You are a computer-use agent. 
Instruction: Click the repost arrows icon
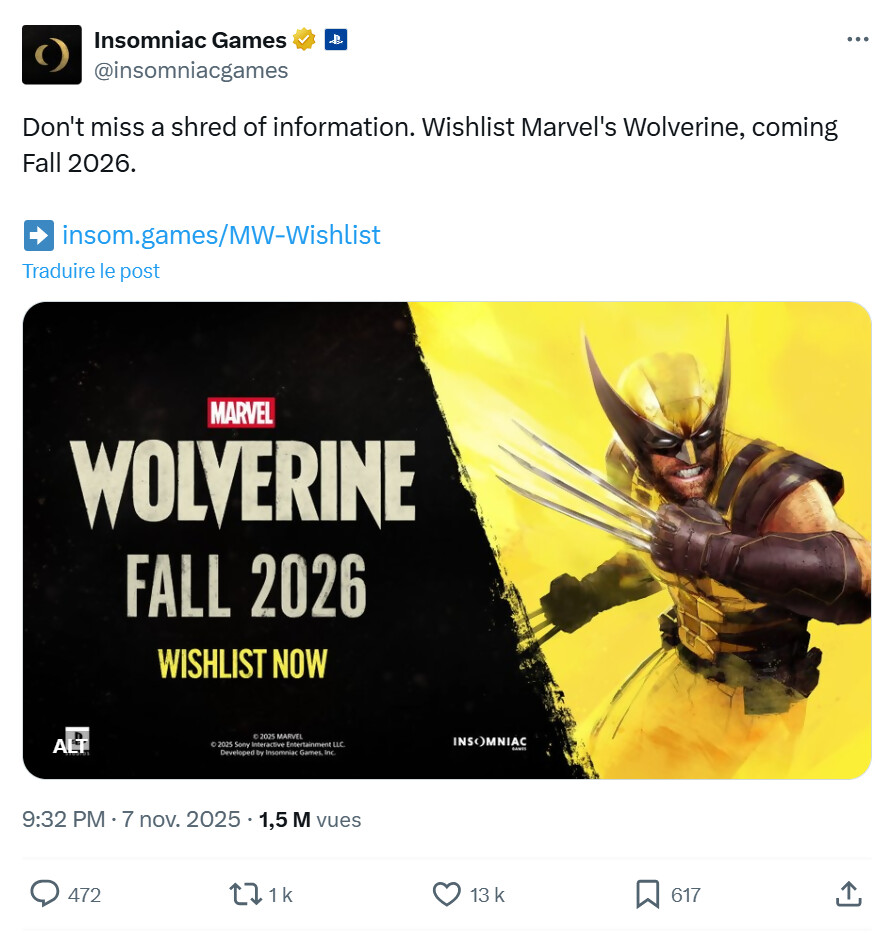pos(245,894)
